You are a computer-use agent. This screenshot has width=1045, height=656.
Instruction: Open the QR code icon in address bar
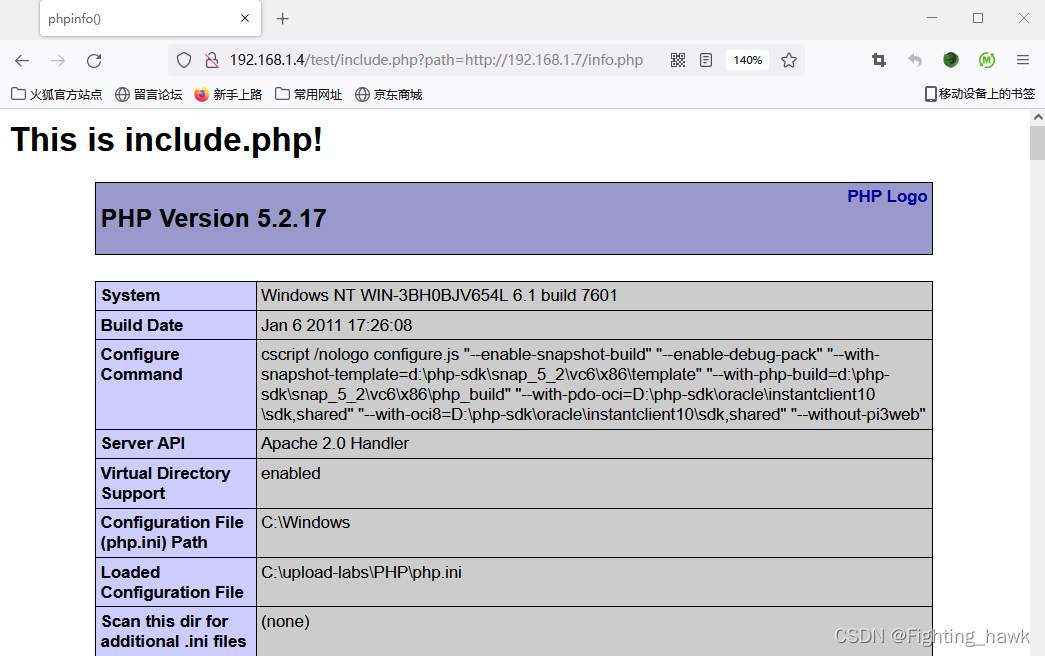pyautogui.click(x=678, y=61)
